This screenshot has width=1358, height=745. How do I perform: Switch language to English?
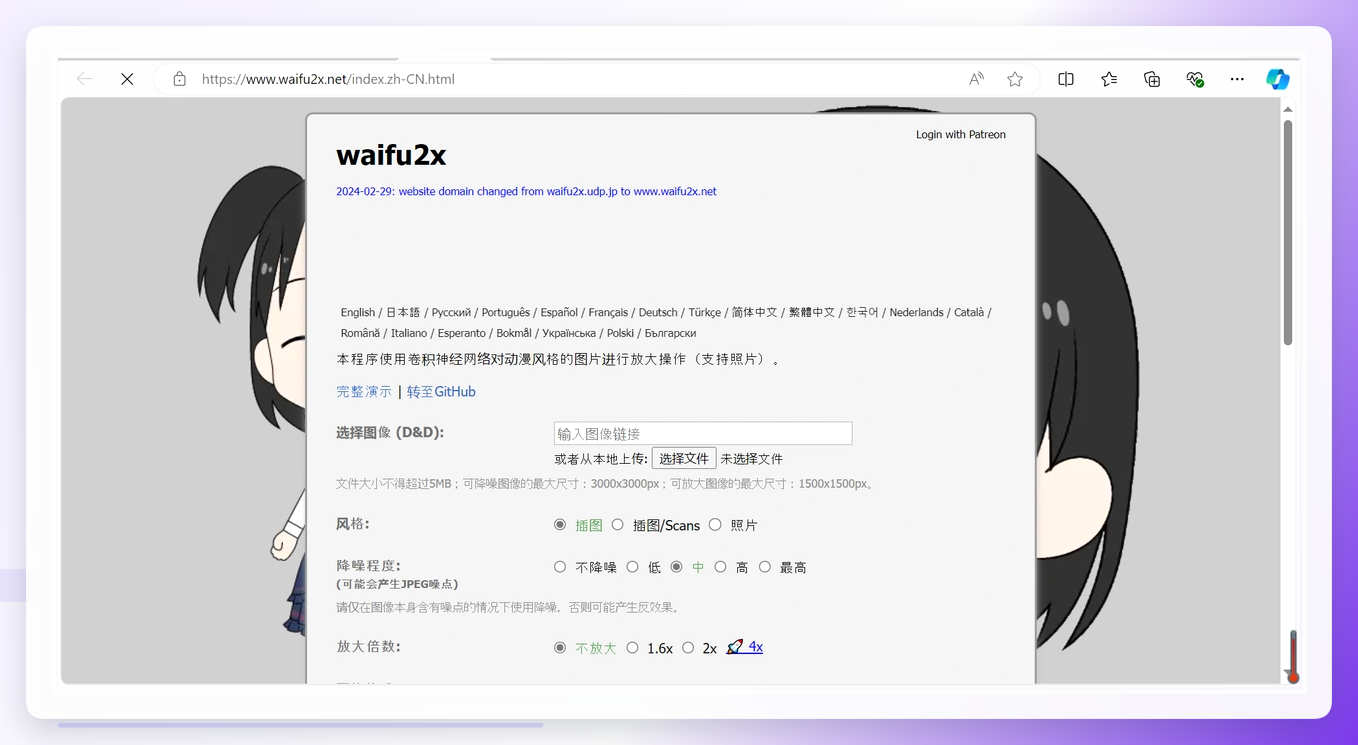click(x=357, y=312)
